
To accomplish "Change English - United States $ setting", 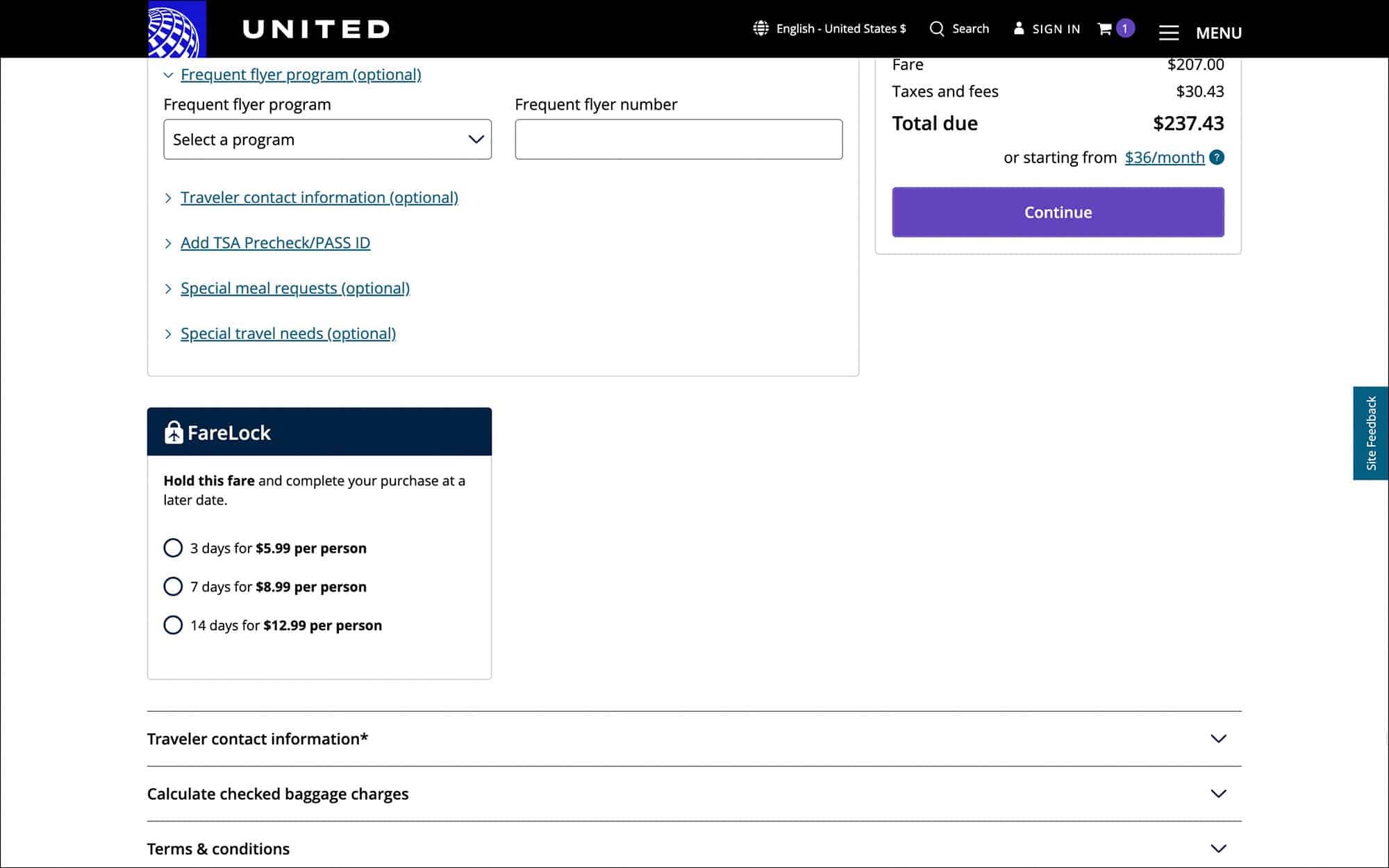I will (x=841, y=28).
